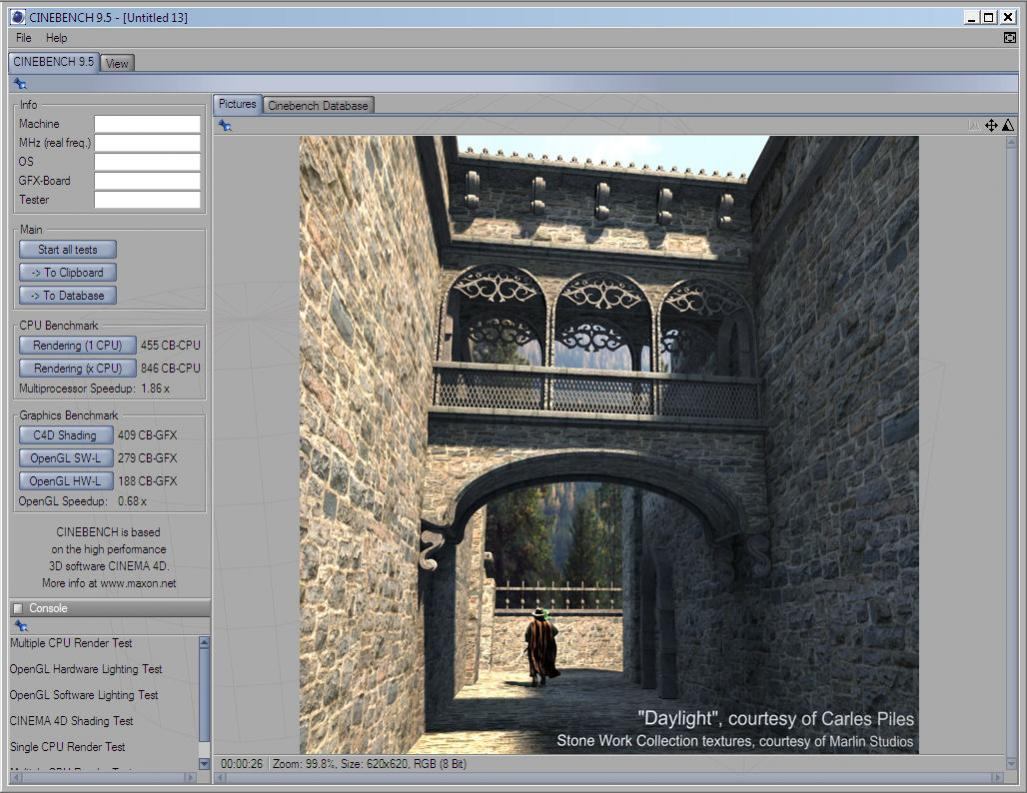Select the triangle zoom view icon
Image resolution: width=1027 pixels, height=793 pixels.
click(1008, 125)
